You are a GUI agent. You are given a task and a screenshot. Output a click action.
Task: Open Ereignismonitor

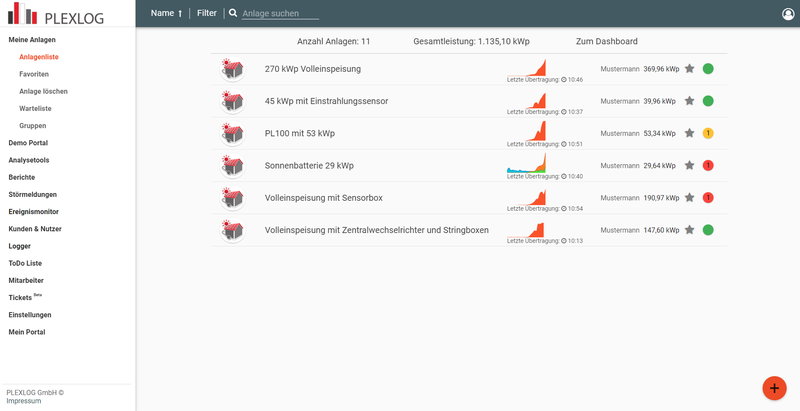34,212
